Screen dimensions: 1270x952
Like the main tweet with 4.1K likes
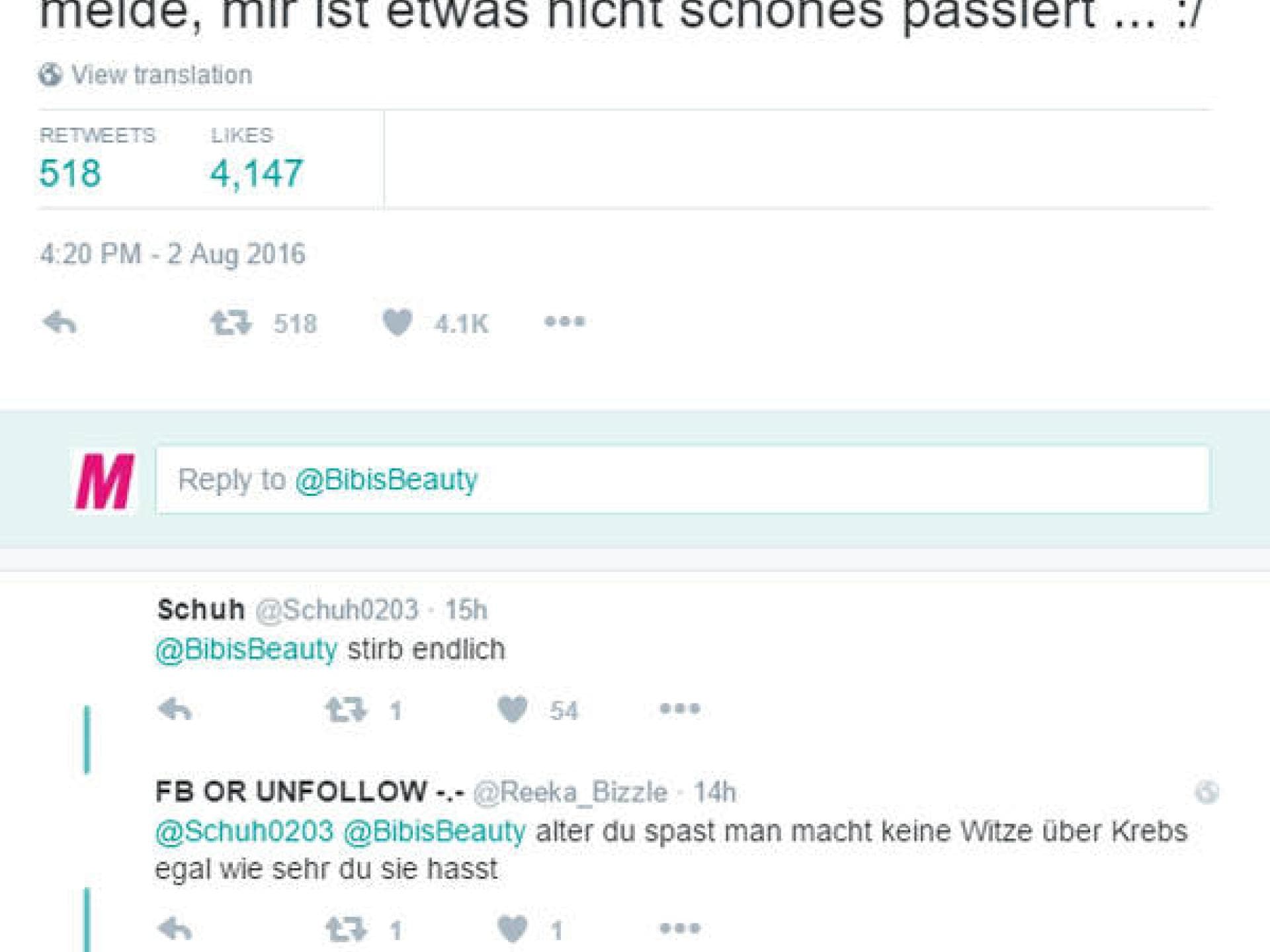tap(398, 323)
